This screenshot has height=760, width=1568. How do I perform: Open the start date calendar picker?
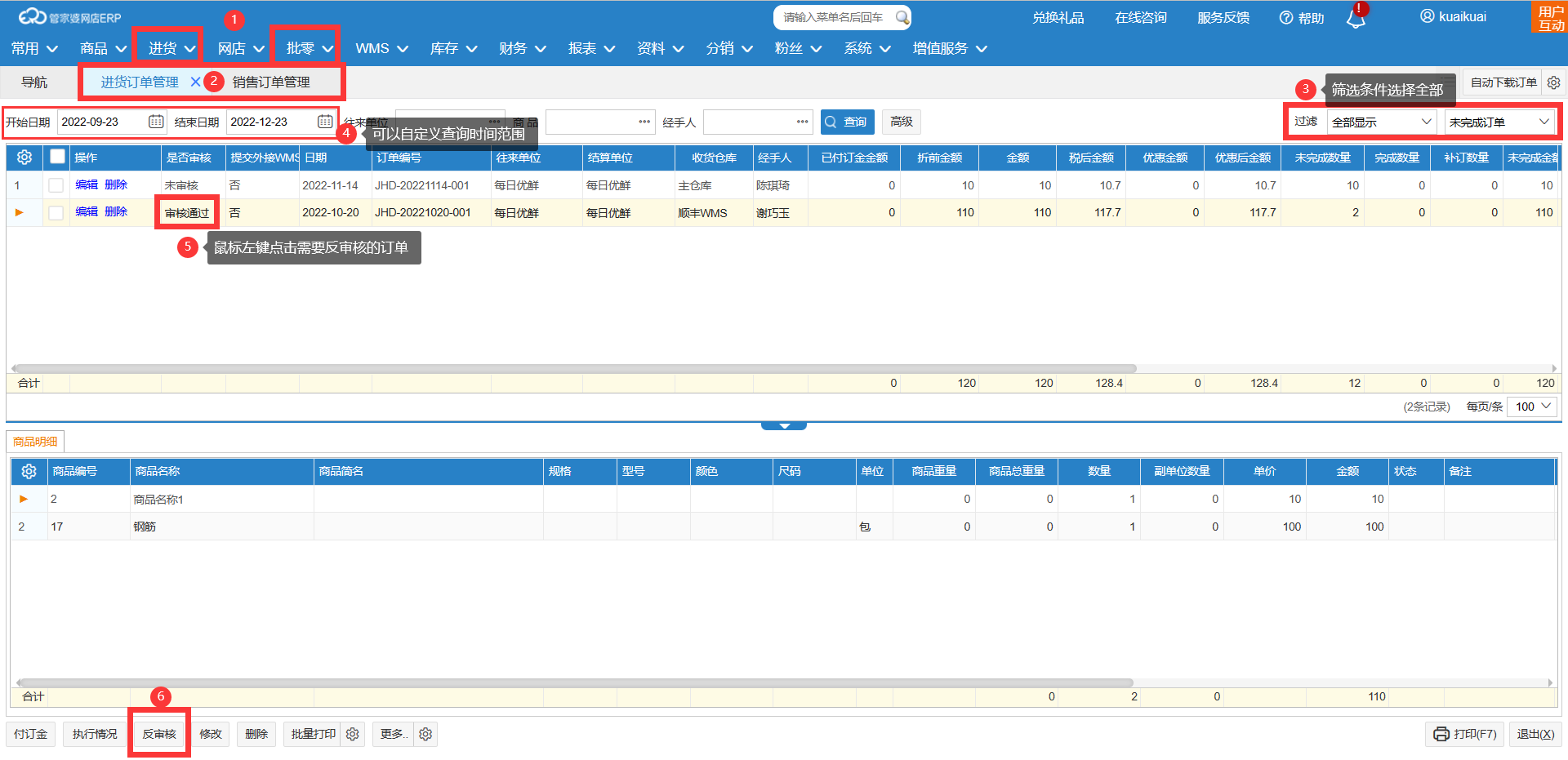(156, 122)
